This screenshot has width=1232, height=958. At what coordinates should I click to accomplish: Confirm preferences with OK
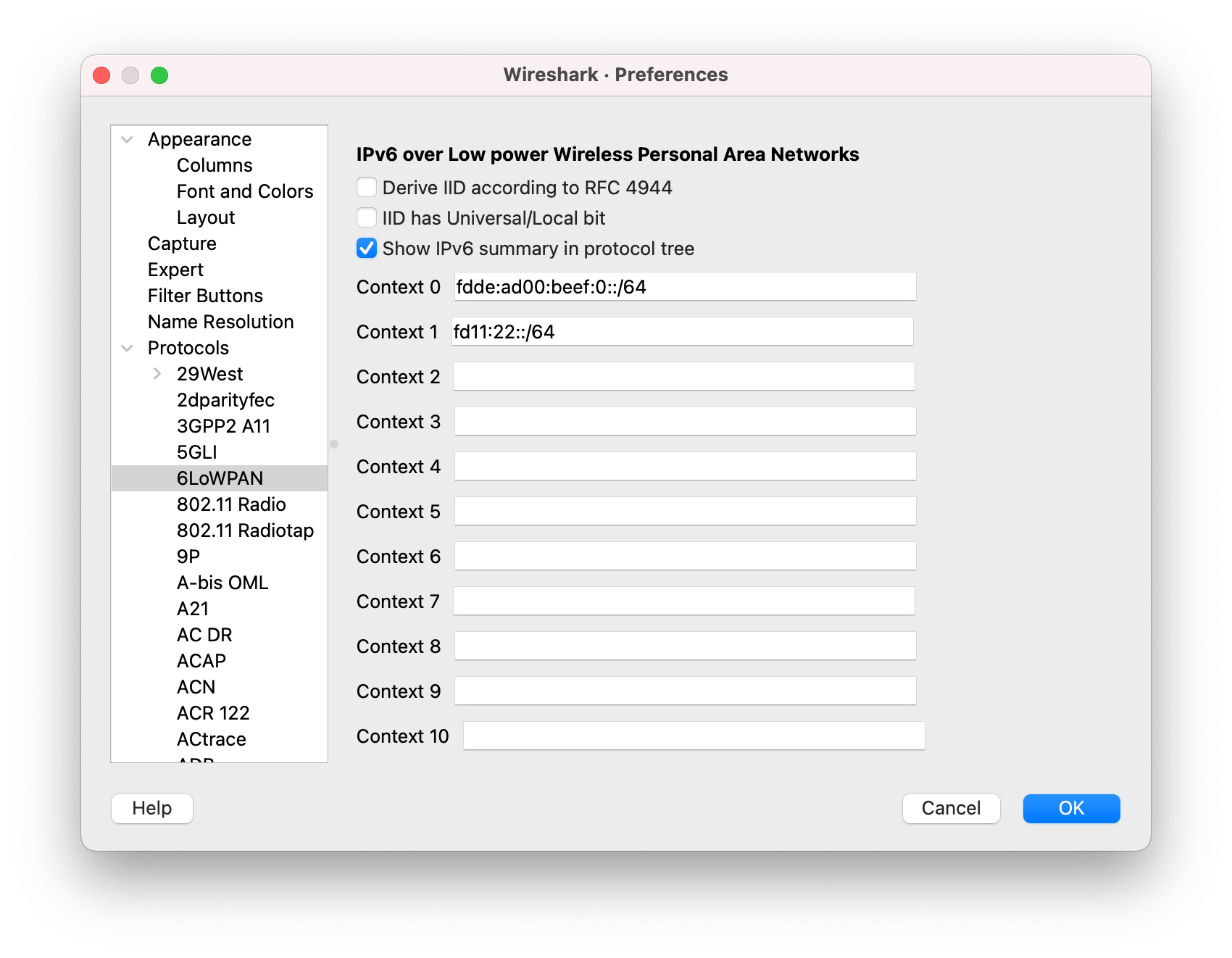(x=1071, y=809)
